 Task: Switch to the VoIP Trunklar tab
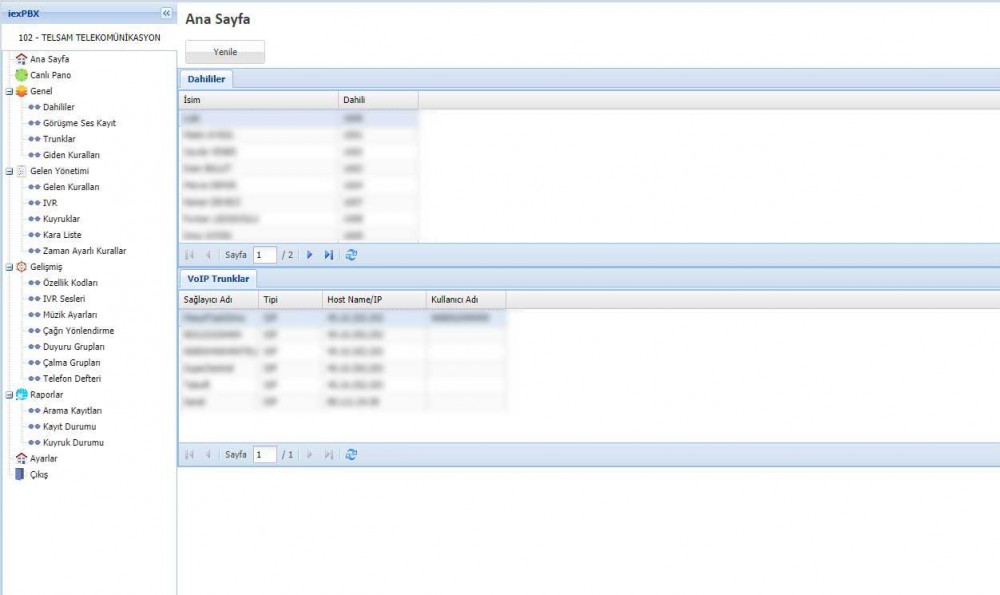point(218,279)
